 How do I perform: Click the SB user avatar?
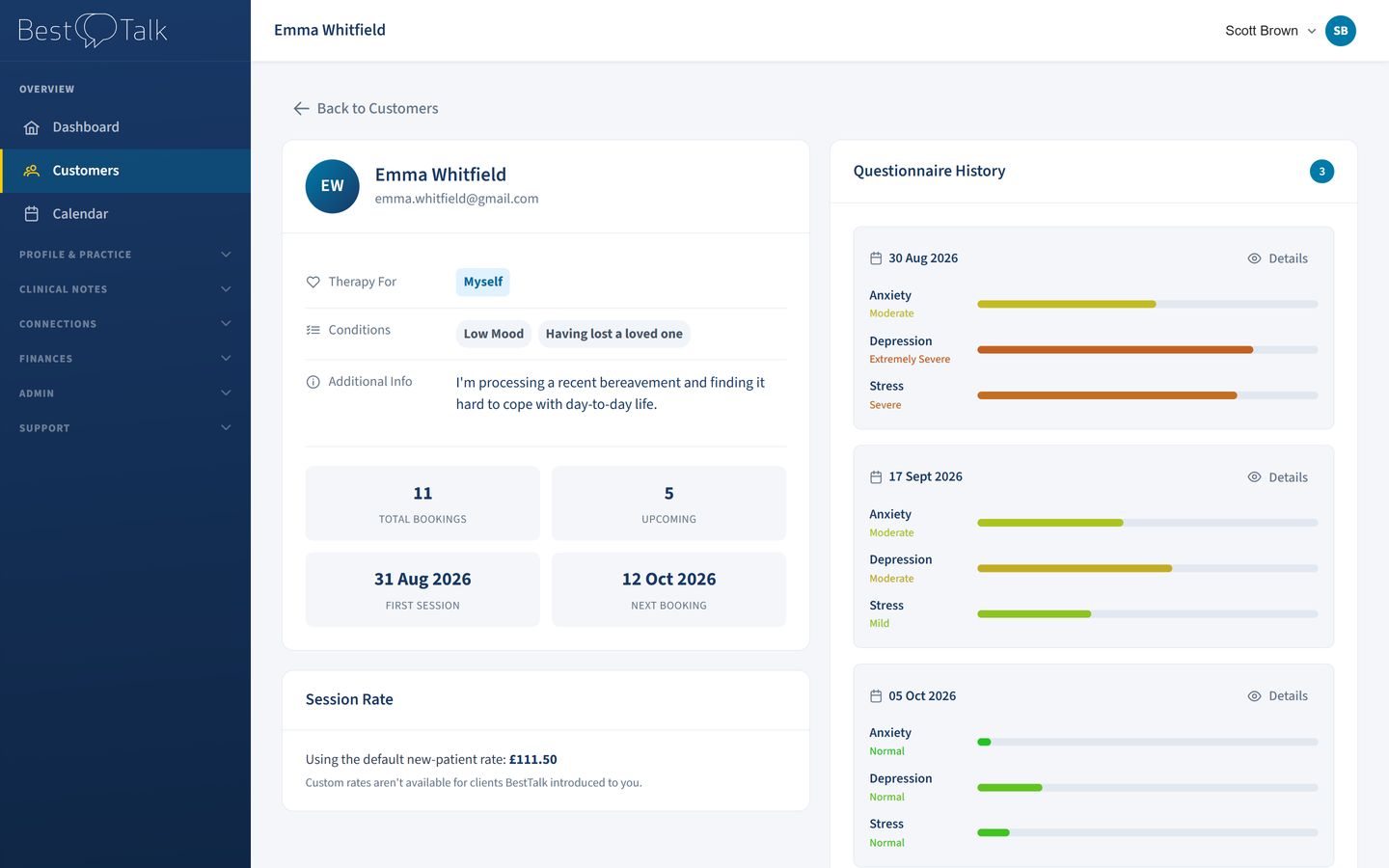click(1341, 31)
